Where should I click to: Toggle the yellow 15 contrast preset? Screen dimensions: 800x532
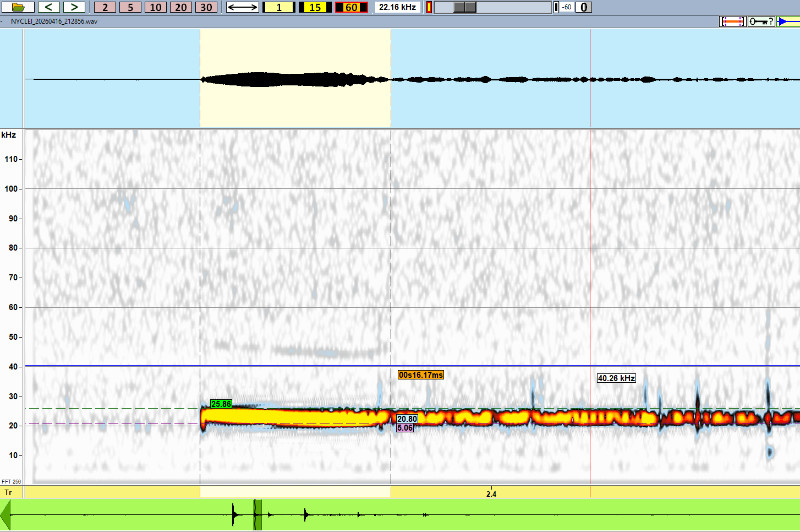pos(315,7)
